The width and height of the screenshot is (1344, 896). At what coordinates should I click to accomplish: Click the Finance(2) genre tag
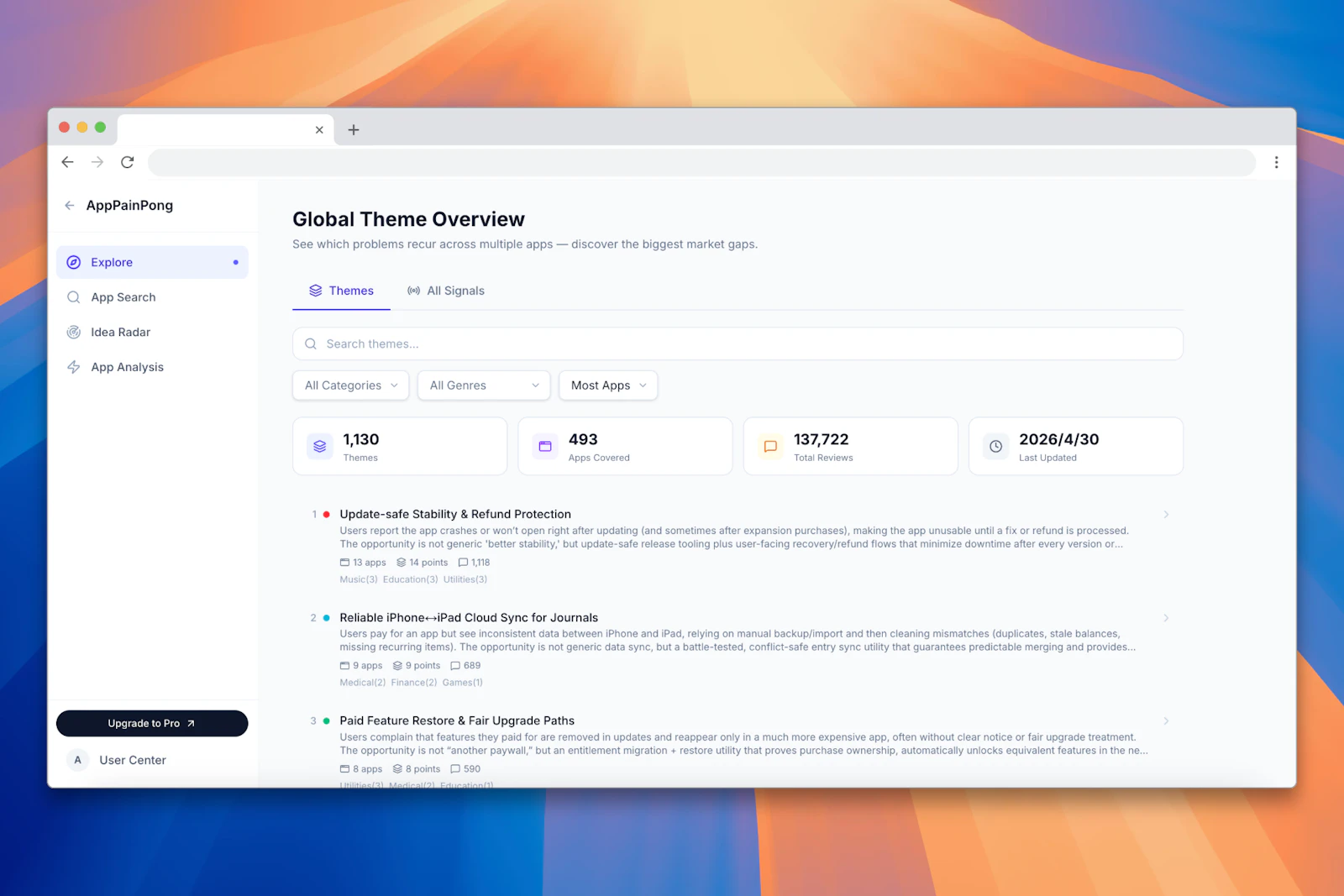coord(414,683)
